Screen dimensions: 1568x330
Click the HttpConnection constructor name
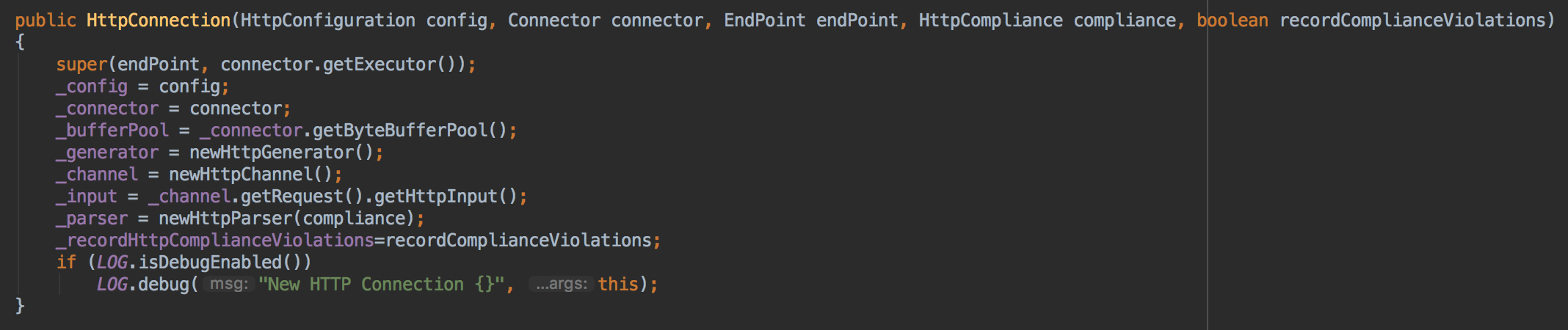coord(158,21)
